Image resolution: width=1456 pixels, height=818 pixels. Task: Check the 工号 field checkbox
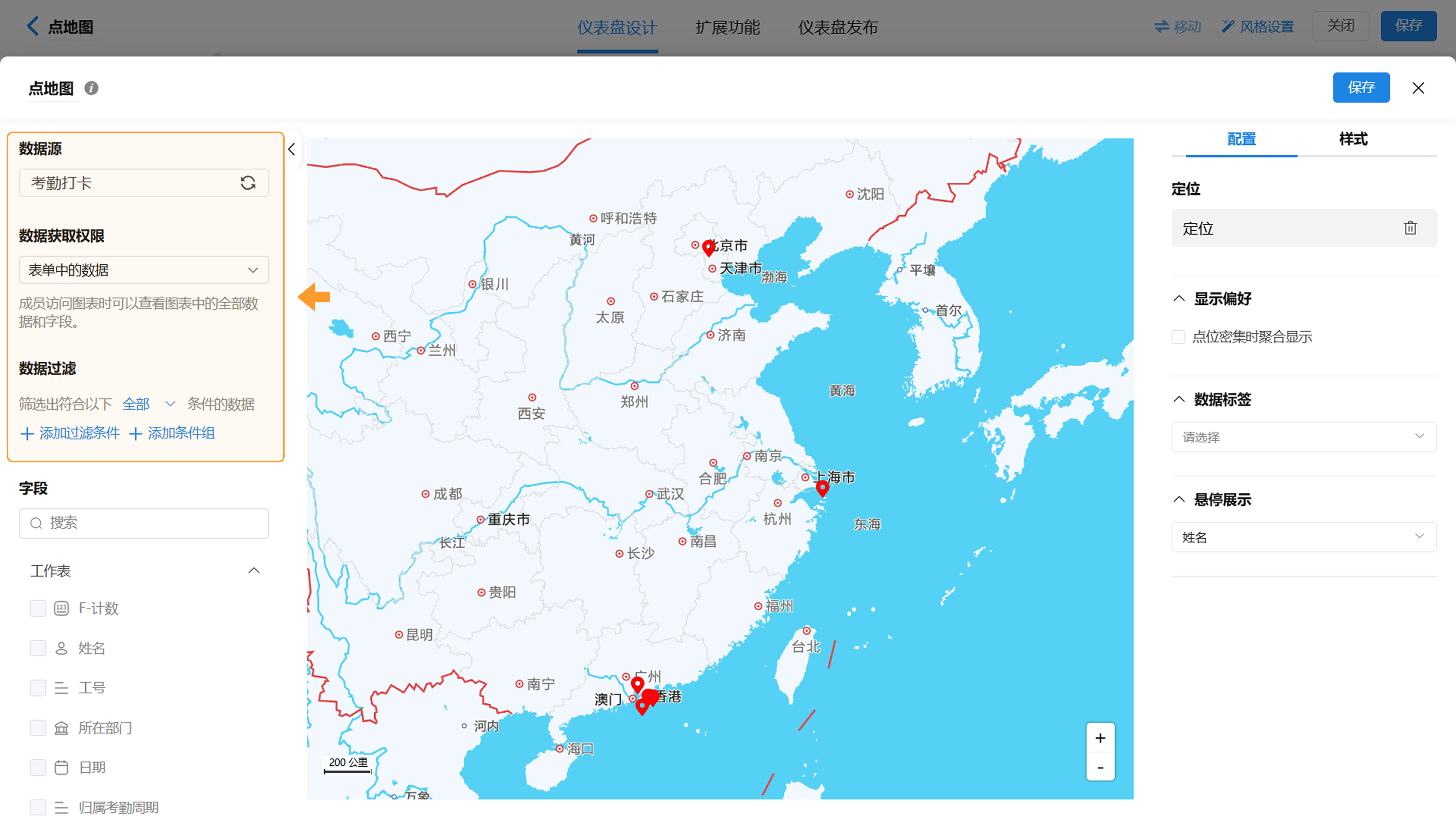click(38, 688)
